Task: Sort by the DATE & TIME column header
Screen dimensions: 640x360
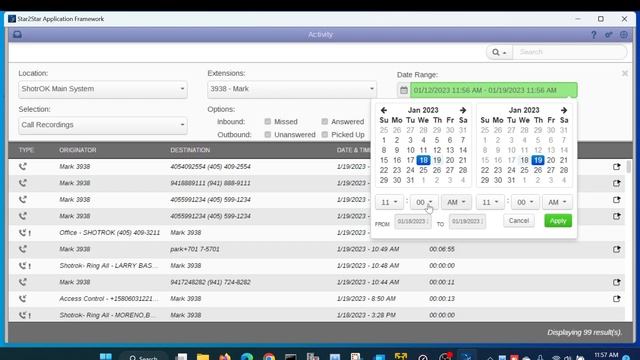Action: pos(353,150)
